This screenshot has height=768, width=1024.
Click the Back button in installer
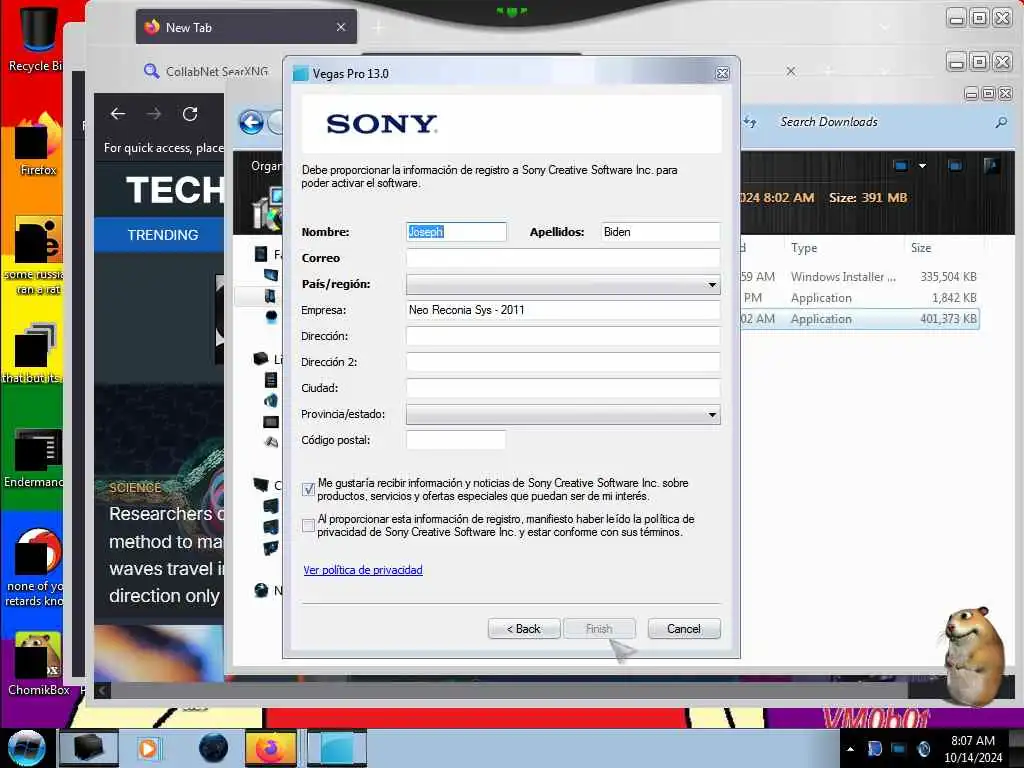tap(524, 629)
